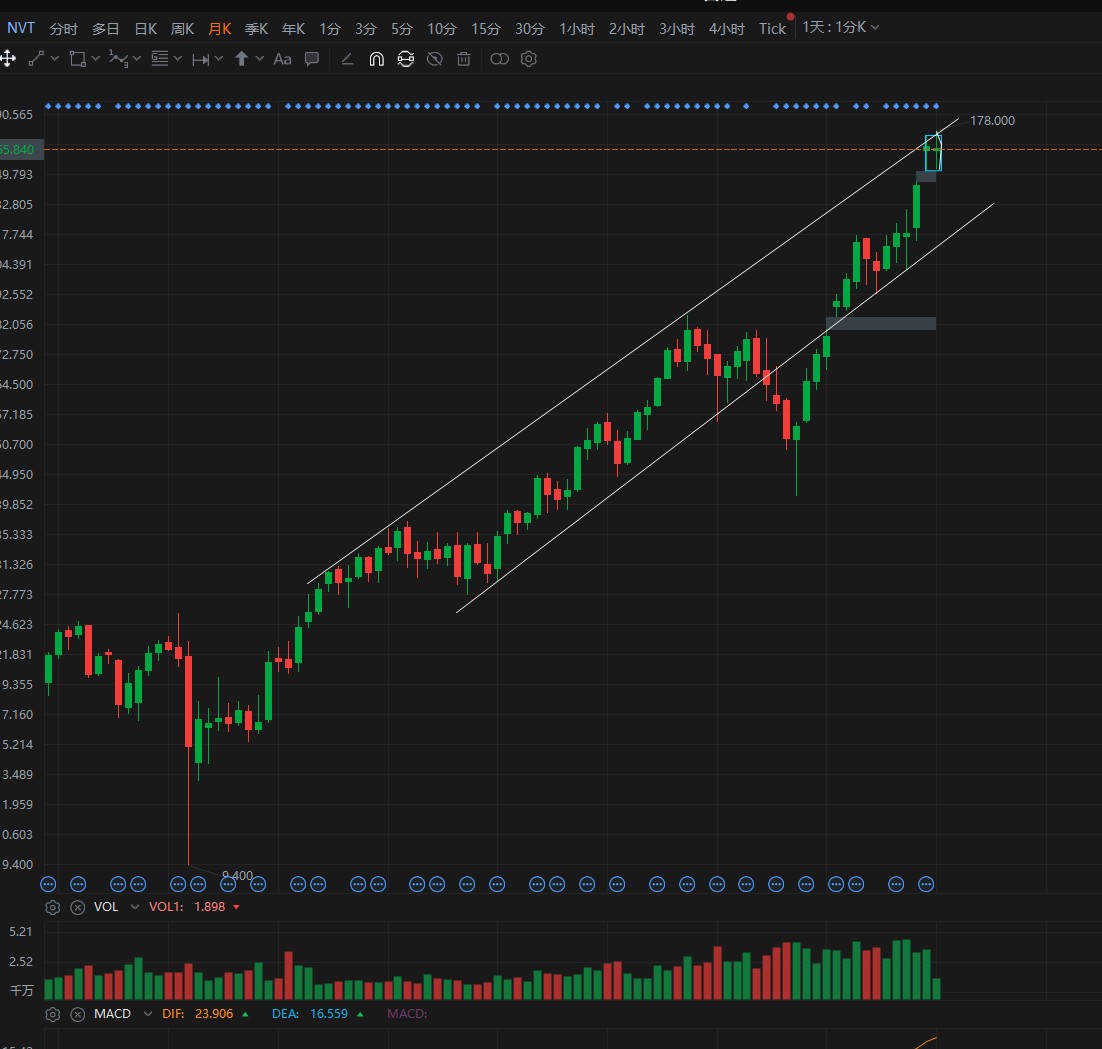Open the VOL indicator selector dropdown
Viewport: 1102px width, 1049px height.
(x=134, y=906)
